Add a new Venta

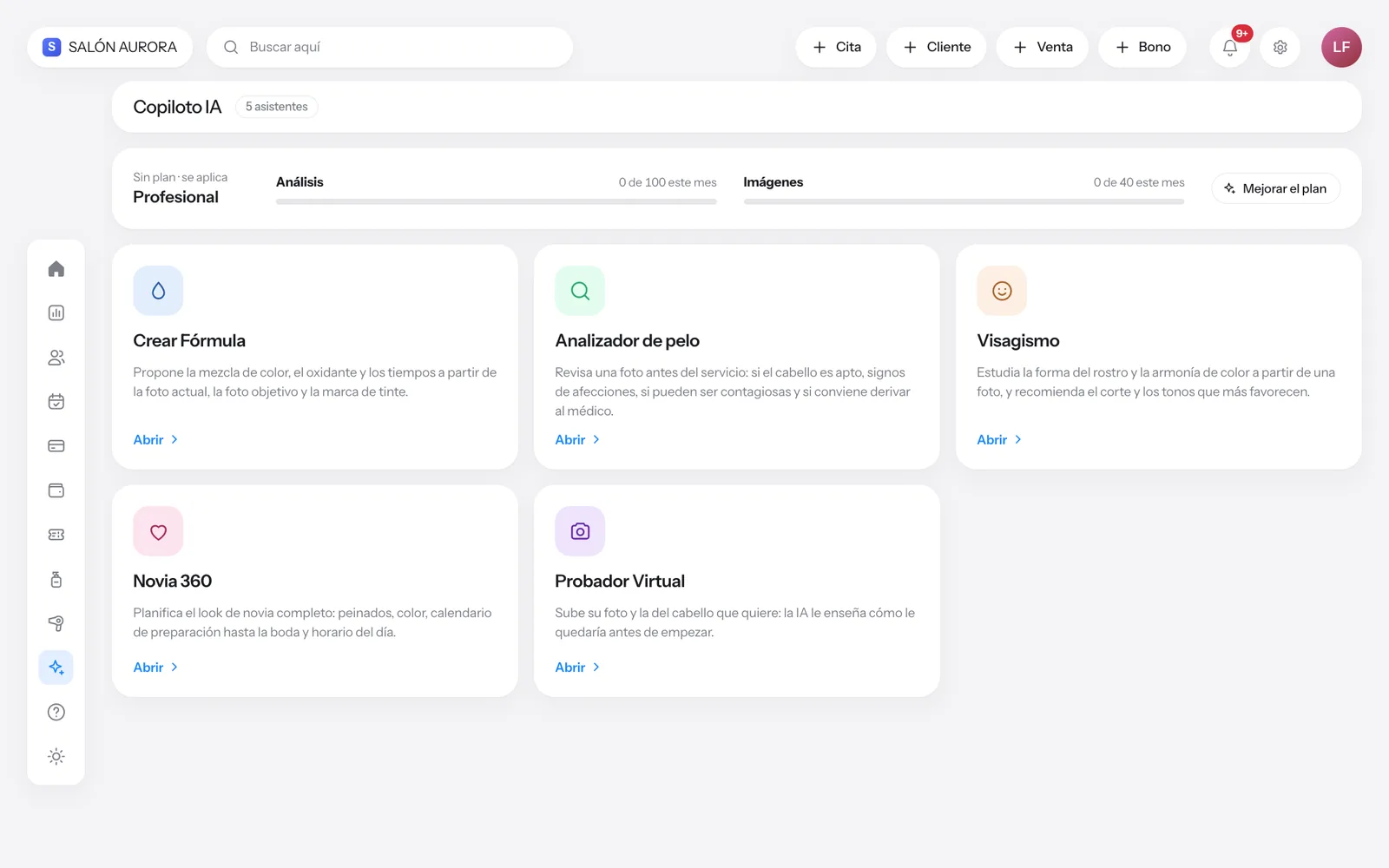[x=1043, y=47]
